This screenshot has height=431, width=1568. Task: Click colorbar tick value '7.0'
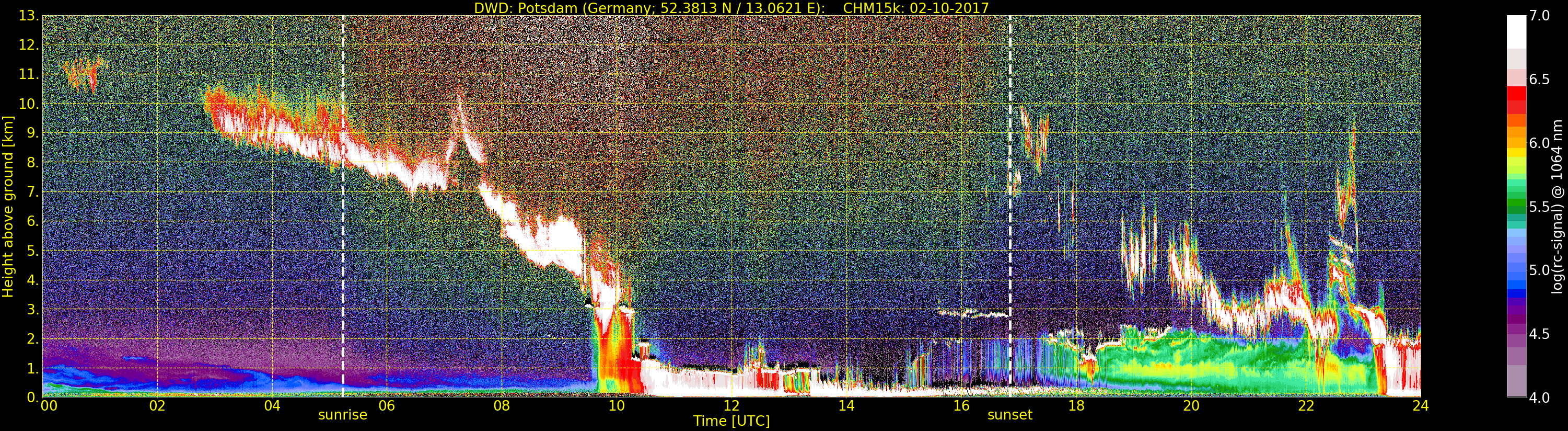(1539, 16)
